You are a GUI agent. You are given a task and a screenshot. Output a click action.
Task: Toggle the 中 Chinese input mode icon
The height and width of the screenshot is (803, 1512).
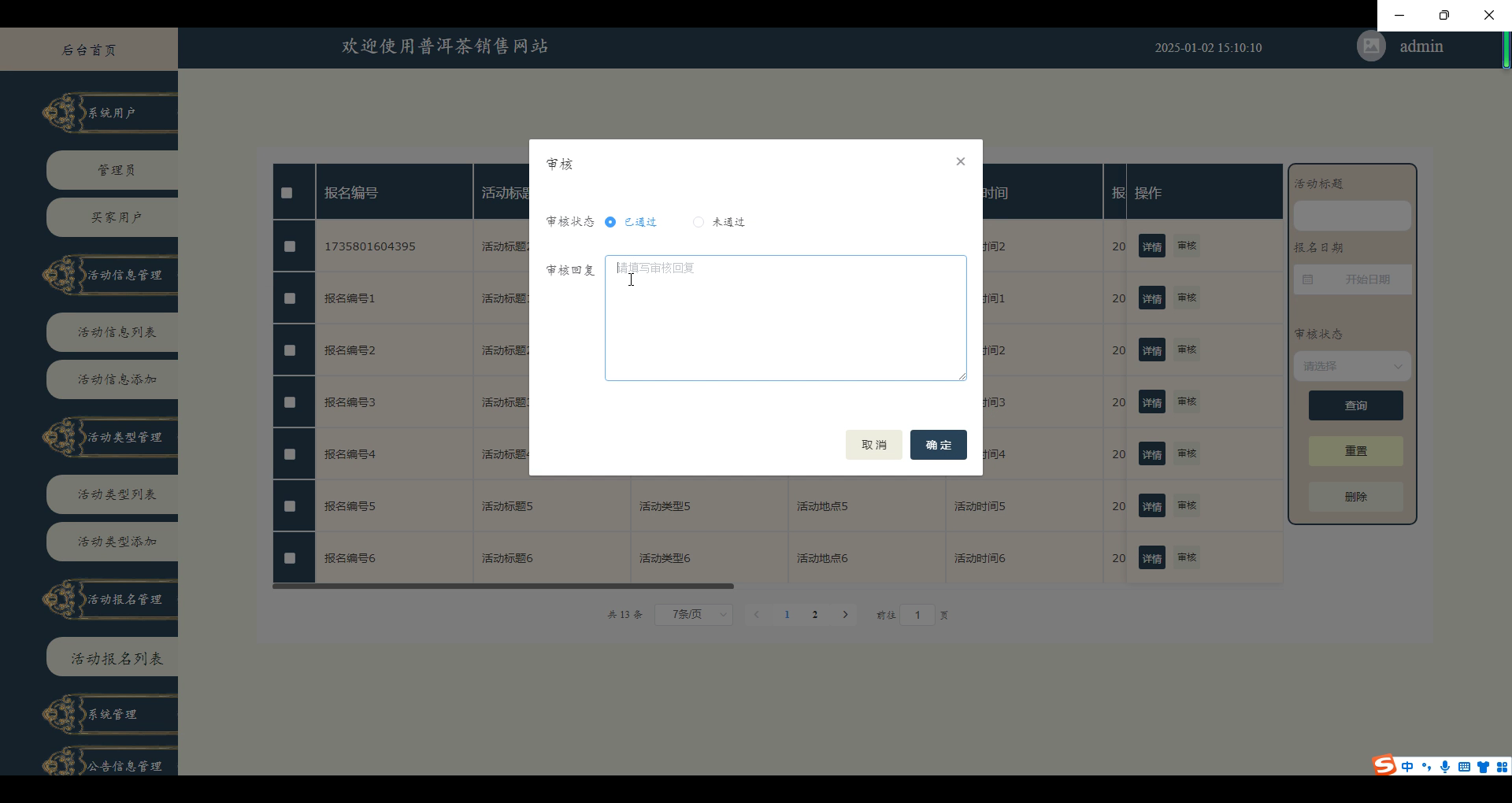pyautogui.click(x=1407, y=767)
